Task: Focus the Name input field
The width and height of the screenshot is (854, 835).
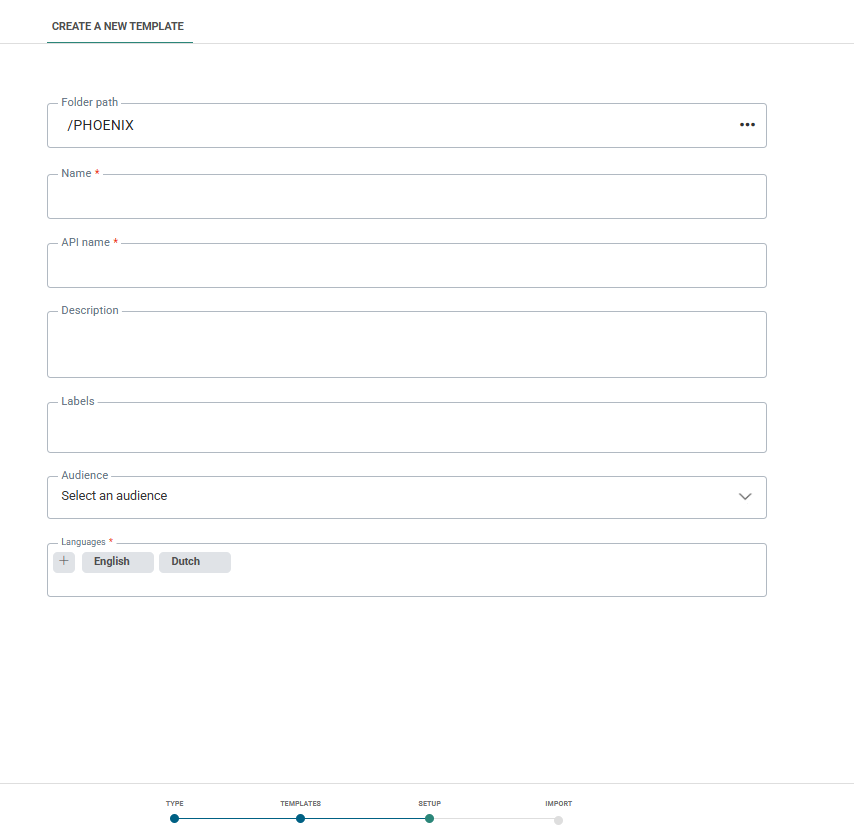Action: [x=406, y=198]
